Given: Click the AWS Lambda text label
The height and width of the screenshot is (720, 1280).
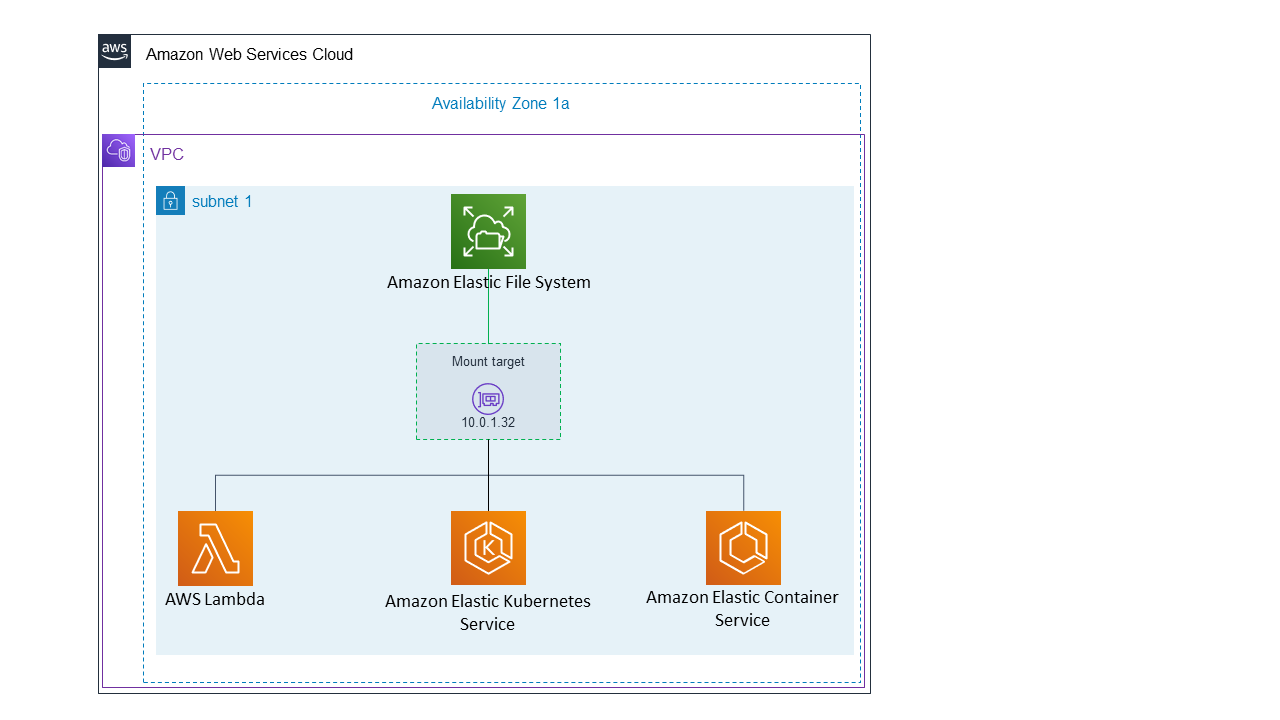Looking at the screenshot, I should coord(215,599).
